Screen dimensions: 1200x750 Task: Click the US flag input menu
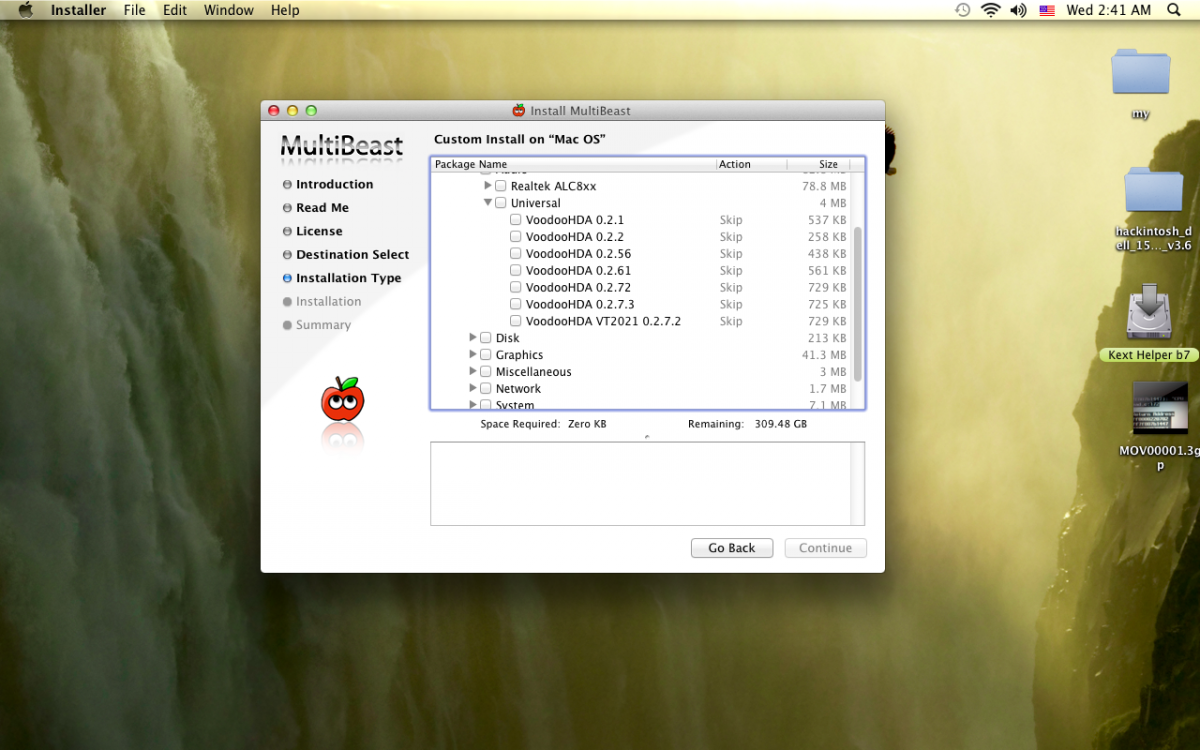[x=1047, y=10]
